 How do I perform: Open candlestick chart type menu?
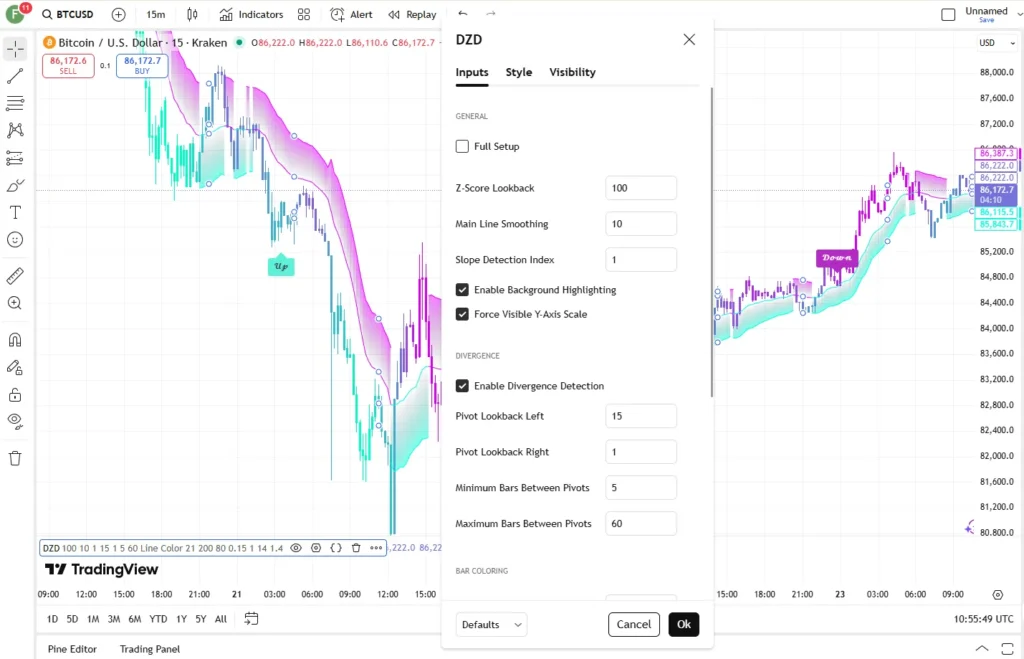tap(192, 14)
